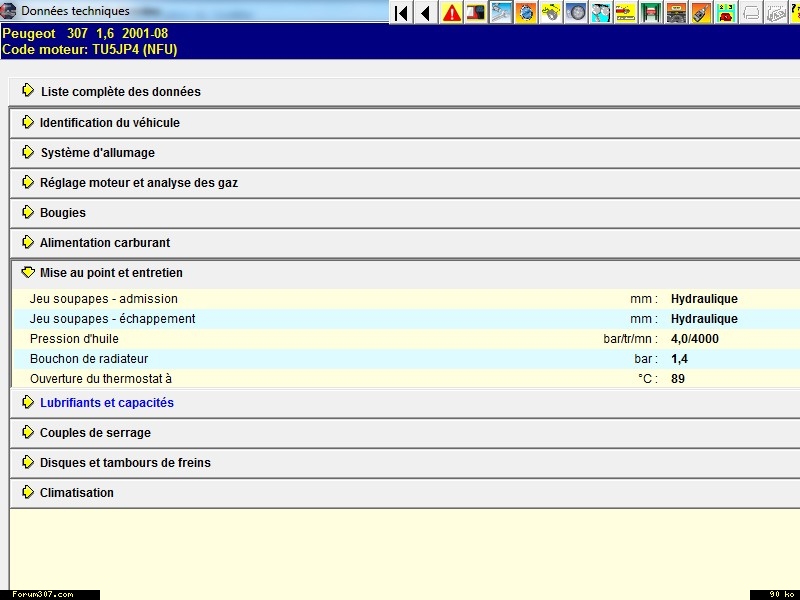
Task: Select the wrench technical data icon
Action: (x=501, y=12)
